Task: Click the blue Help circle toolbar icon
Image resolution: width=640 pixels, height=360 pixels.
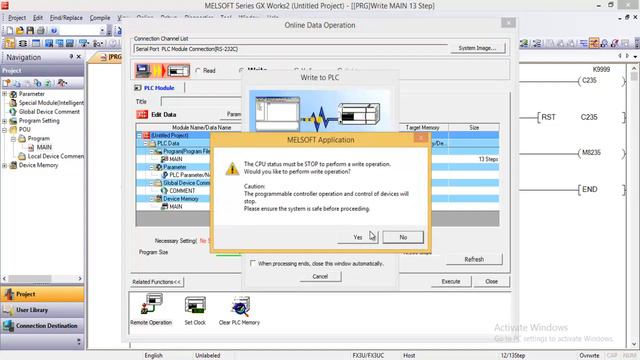Action: pos(53,30)
